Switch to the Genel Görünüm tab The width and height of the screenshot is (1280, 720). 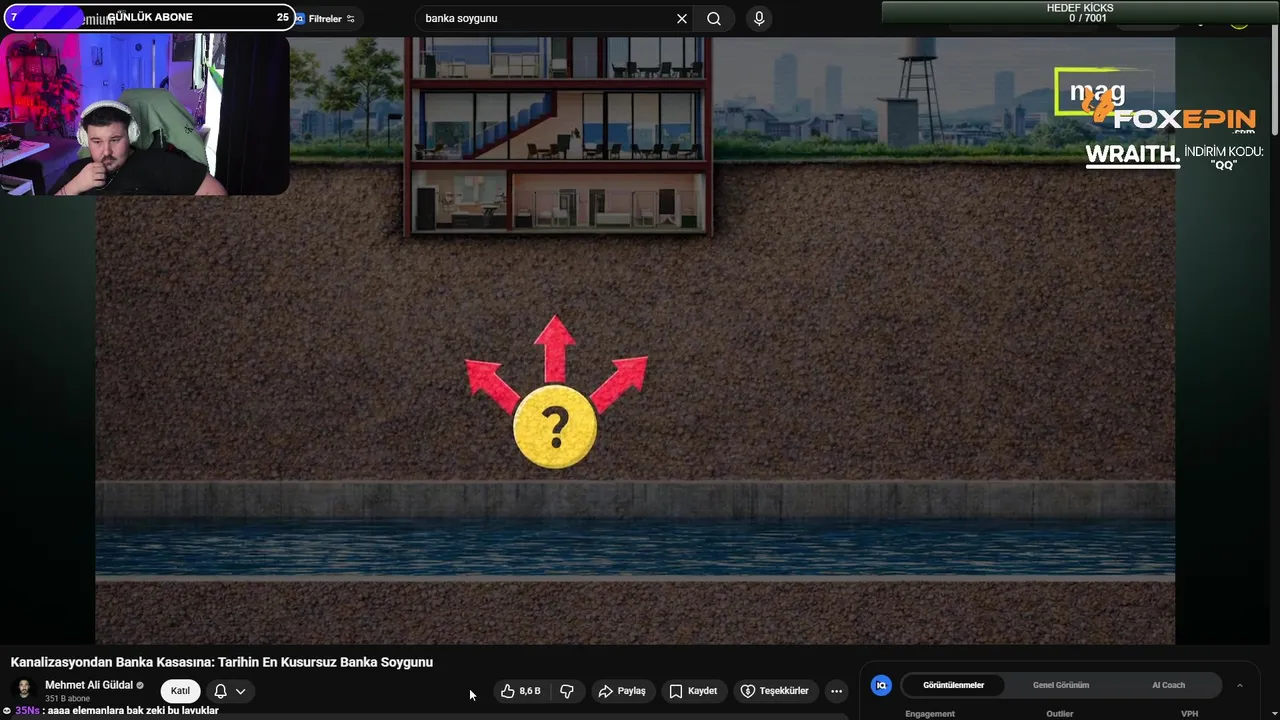[1061, 685]
